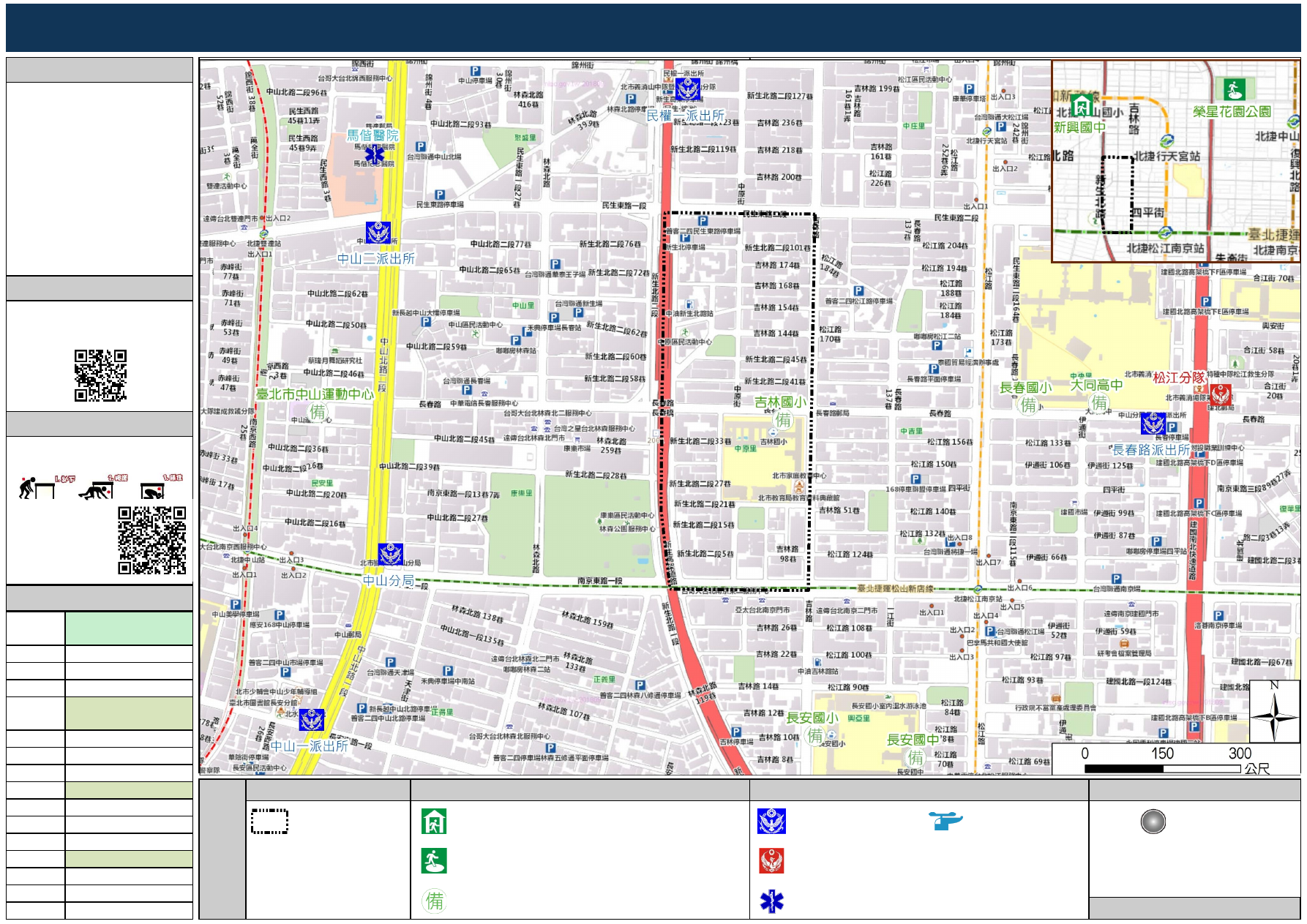Select the red fire station icon at 松江分隊
This screenshot has width=1307, height=924.
pyautogui.click(x=1220, y=395)
